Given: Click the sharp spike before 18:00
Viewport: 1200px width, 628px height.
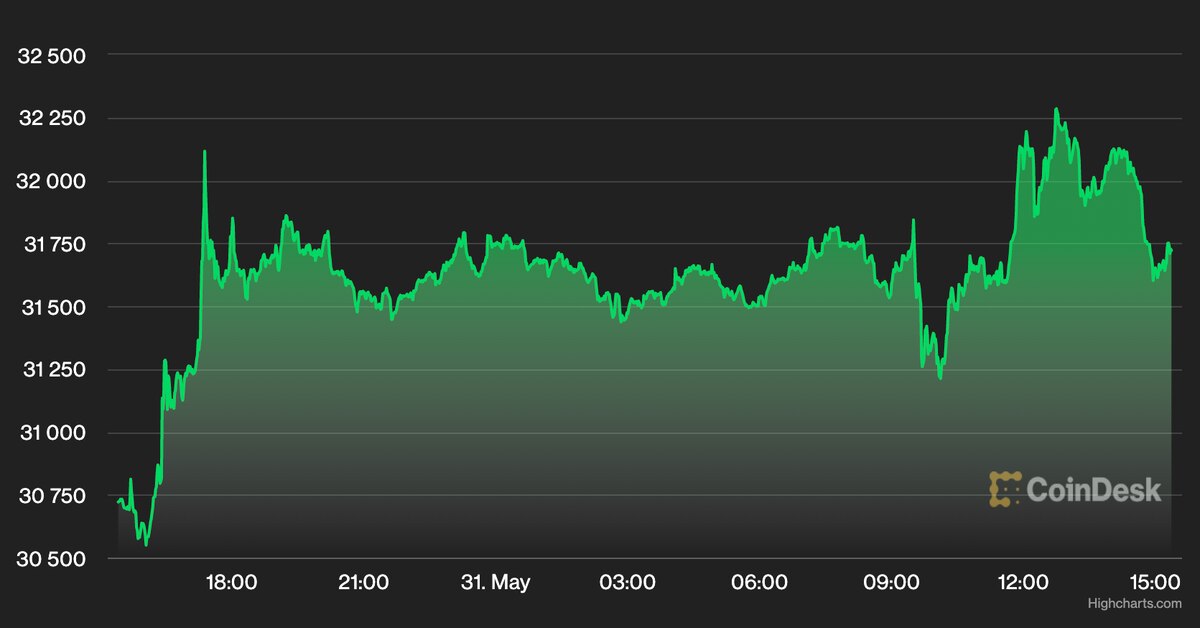Looking at the screenshot, I should pyautogui.click(x=204, y=152).
